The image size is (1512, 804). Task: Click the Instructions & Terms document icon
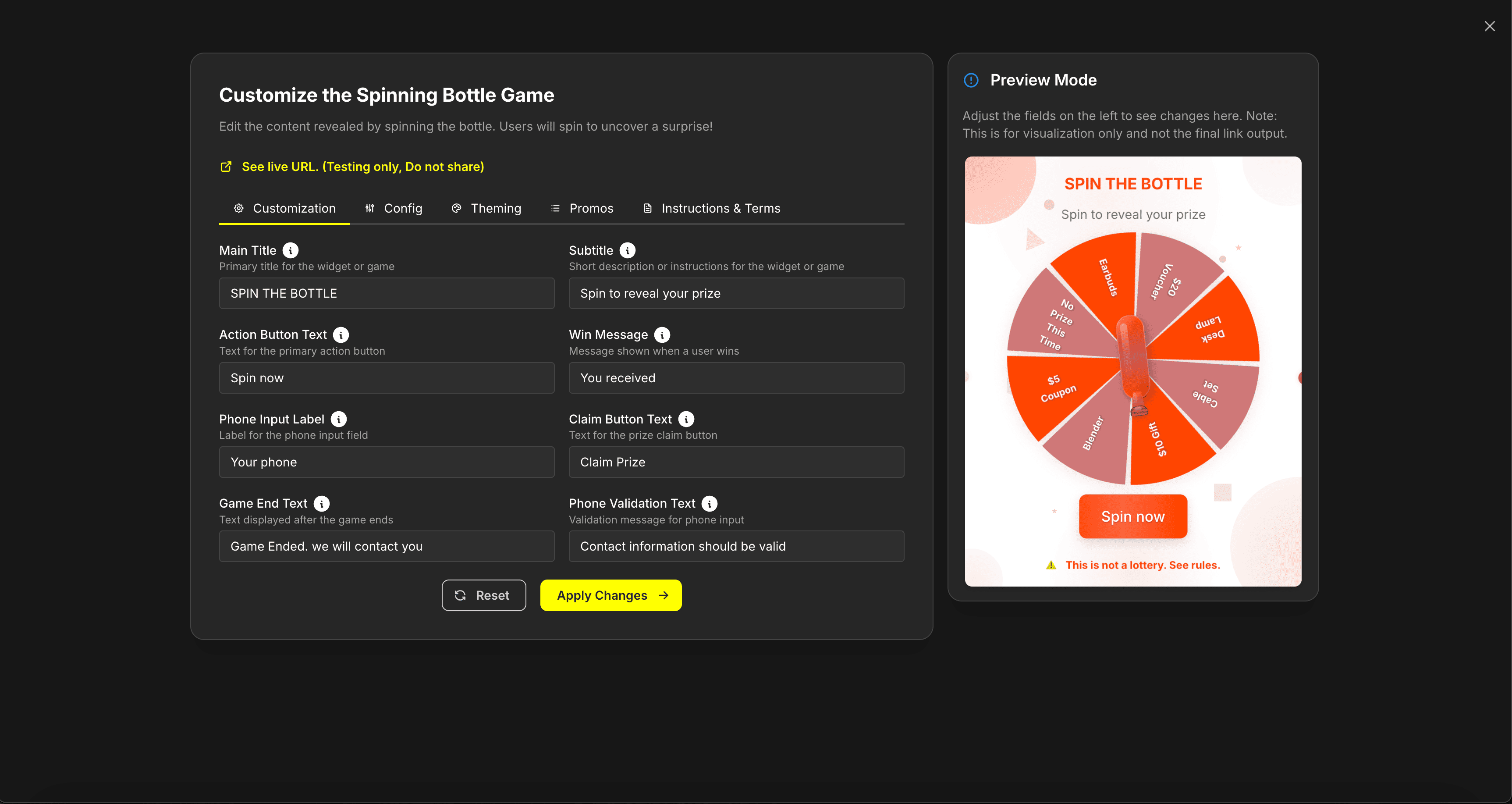click(647, 208)
